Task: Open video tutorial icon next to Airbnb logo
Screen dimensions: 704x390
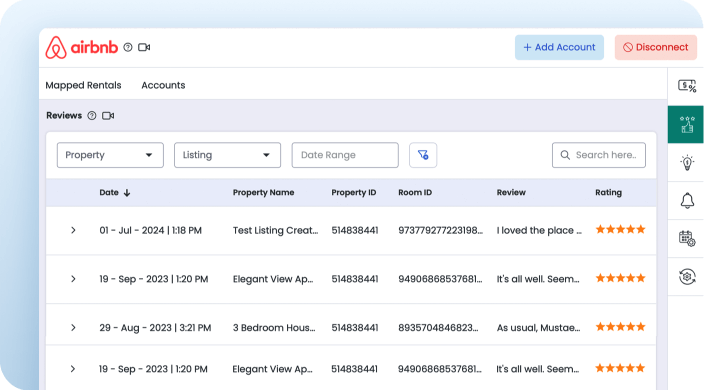Action: [x=144, y=47]
